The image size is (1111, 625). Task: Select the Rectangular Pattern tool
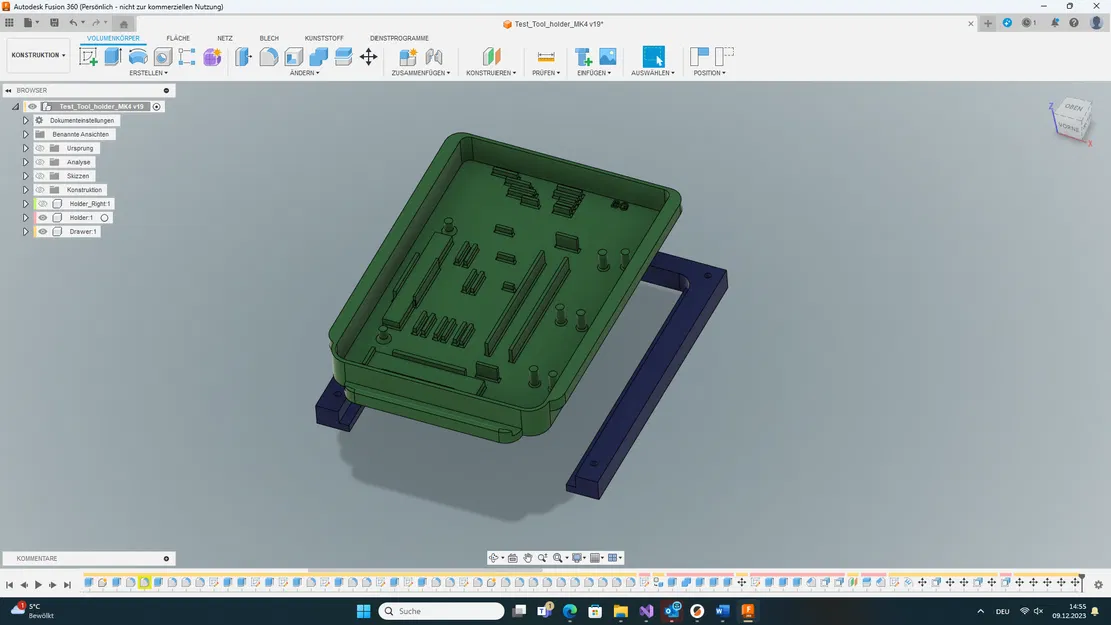pos(187,57)
